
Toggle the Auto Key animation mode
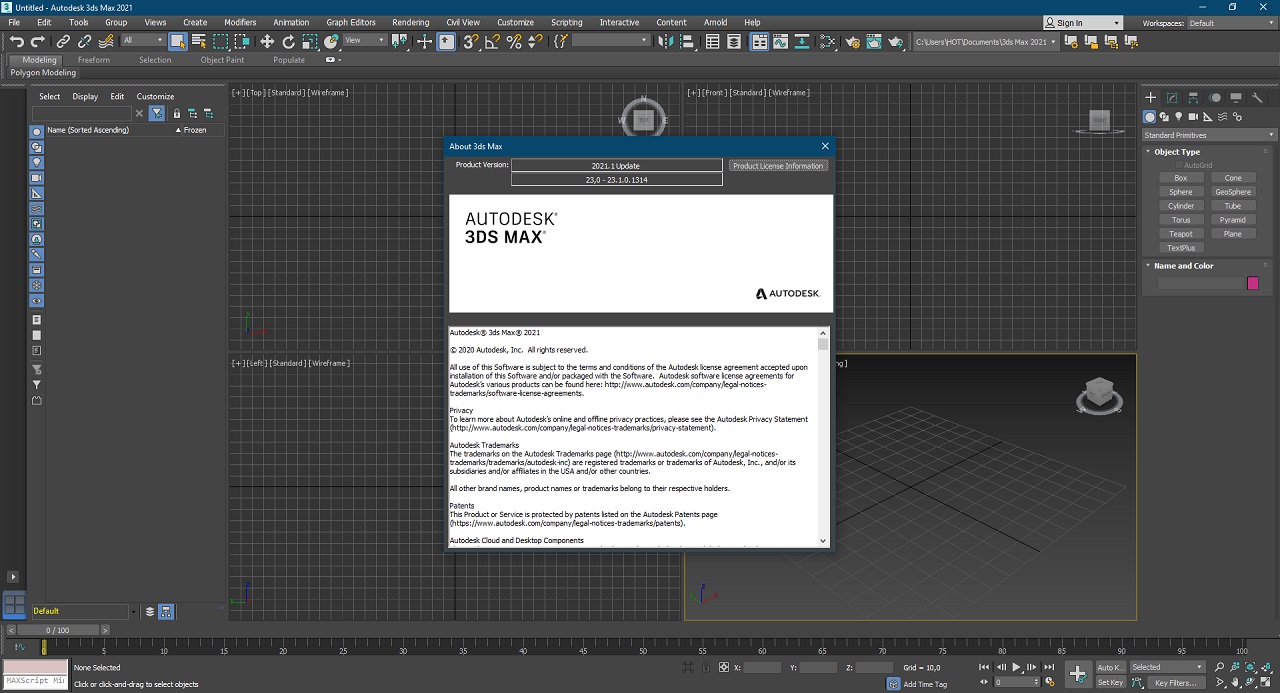1110,667
